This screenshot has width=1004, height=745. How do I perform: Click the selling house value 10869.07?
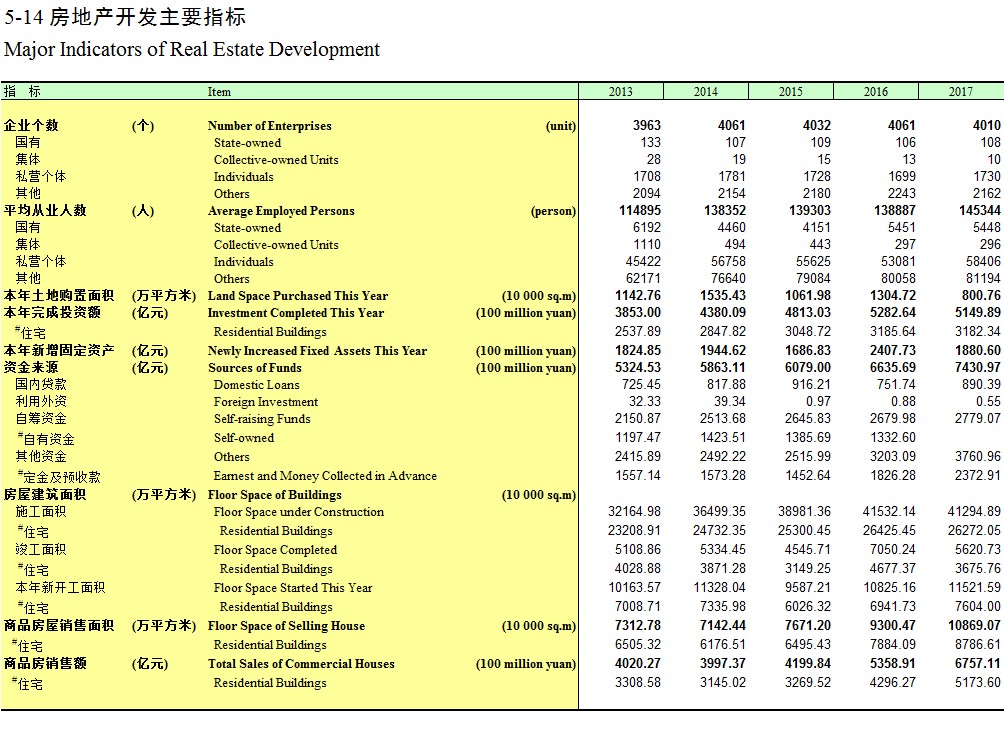point(975,625)
